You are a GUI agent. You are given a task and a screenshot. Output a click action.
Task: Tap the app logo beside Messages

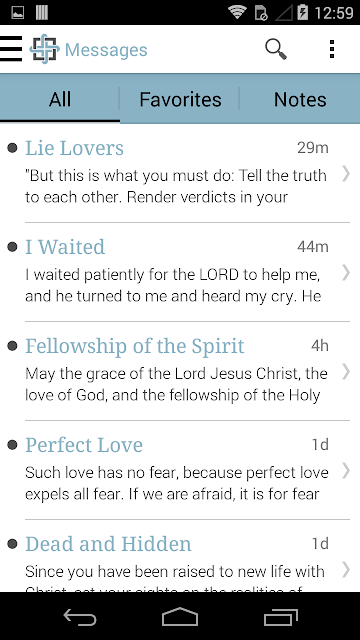click(44, 49)
